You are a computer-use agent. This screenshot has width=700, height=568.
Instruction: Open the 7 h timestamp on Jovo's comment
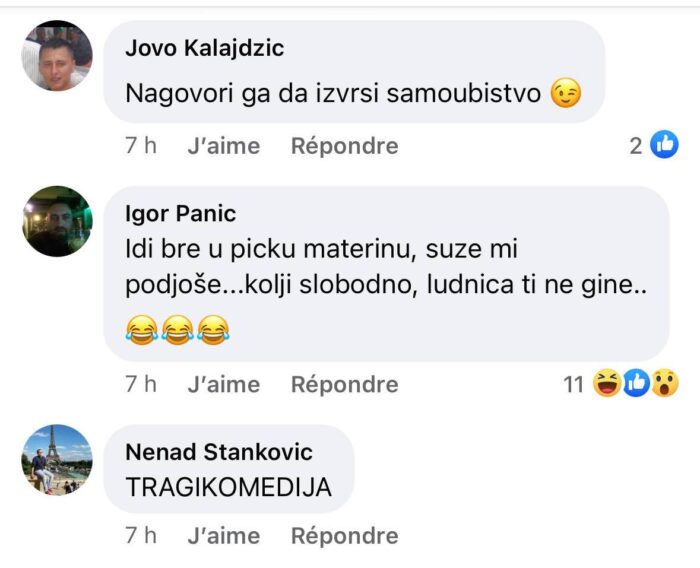pyautogui.click(x=141, y=146)
